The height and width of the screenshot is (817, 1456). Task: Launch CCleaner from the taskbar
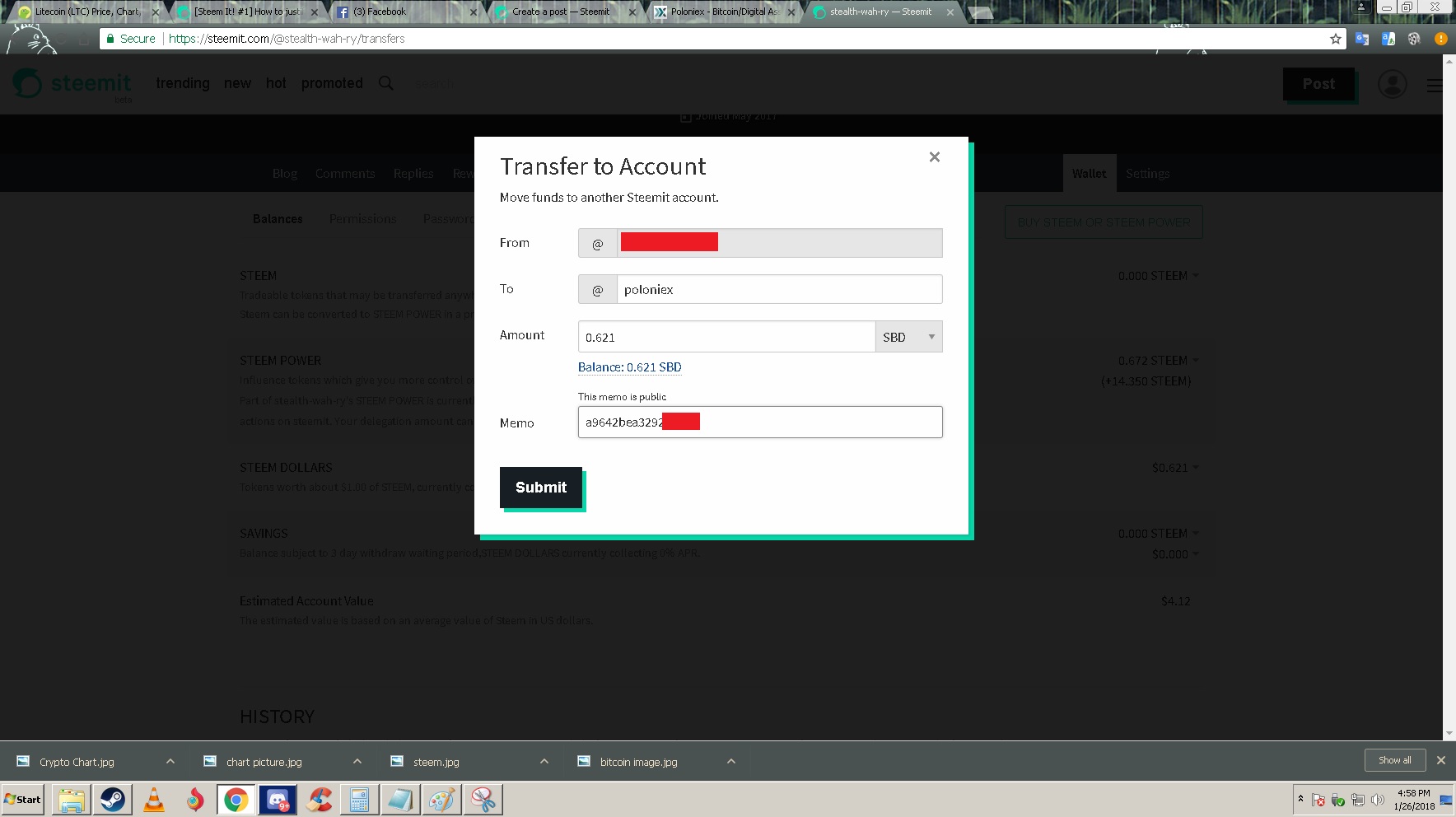coord(319,800)
